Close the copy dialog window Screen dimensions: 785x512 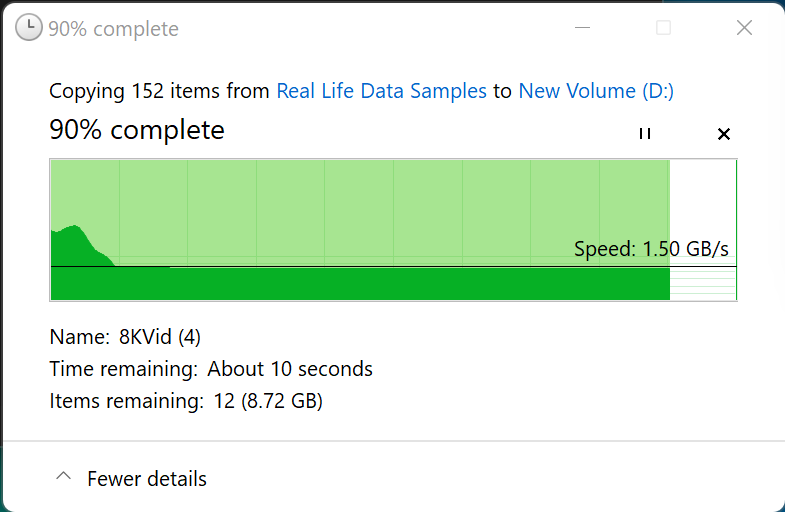coord(744,28)
